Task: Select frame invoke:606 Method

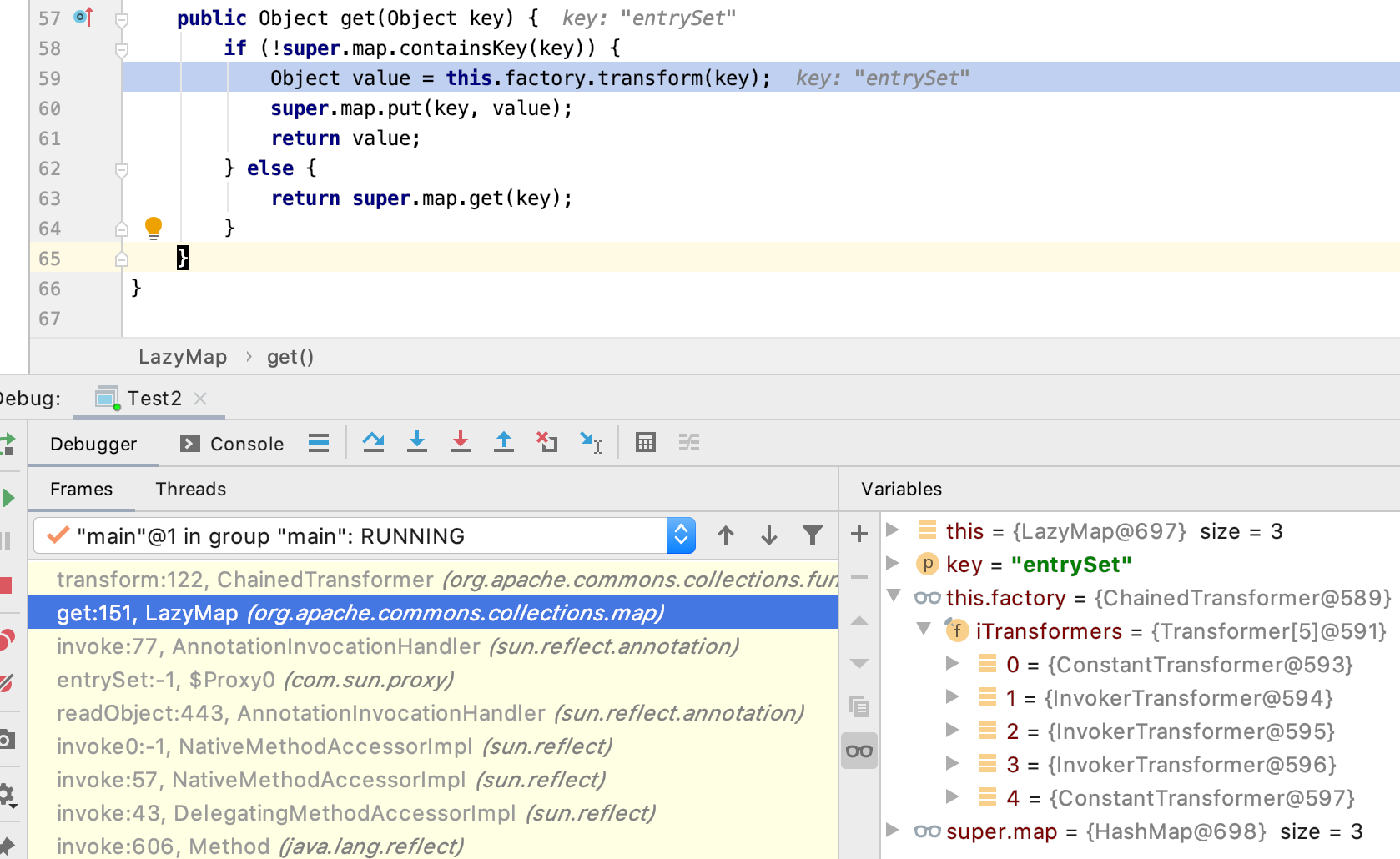Action: coord(433,846)
